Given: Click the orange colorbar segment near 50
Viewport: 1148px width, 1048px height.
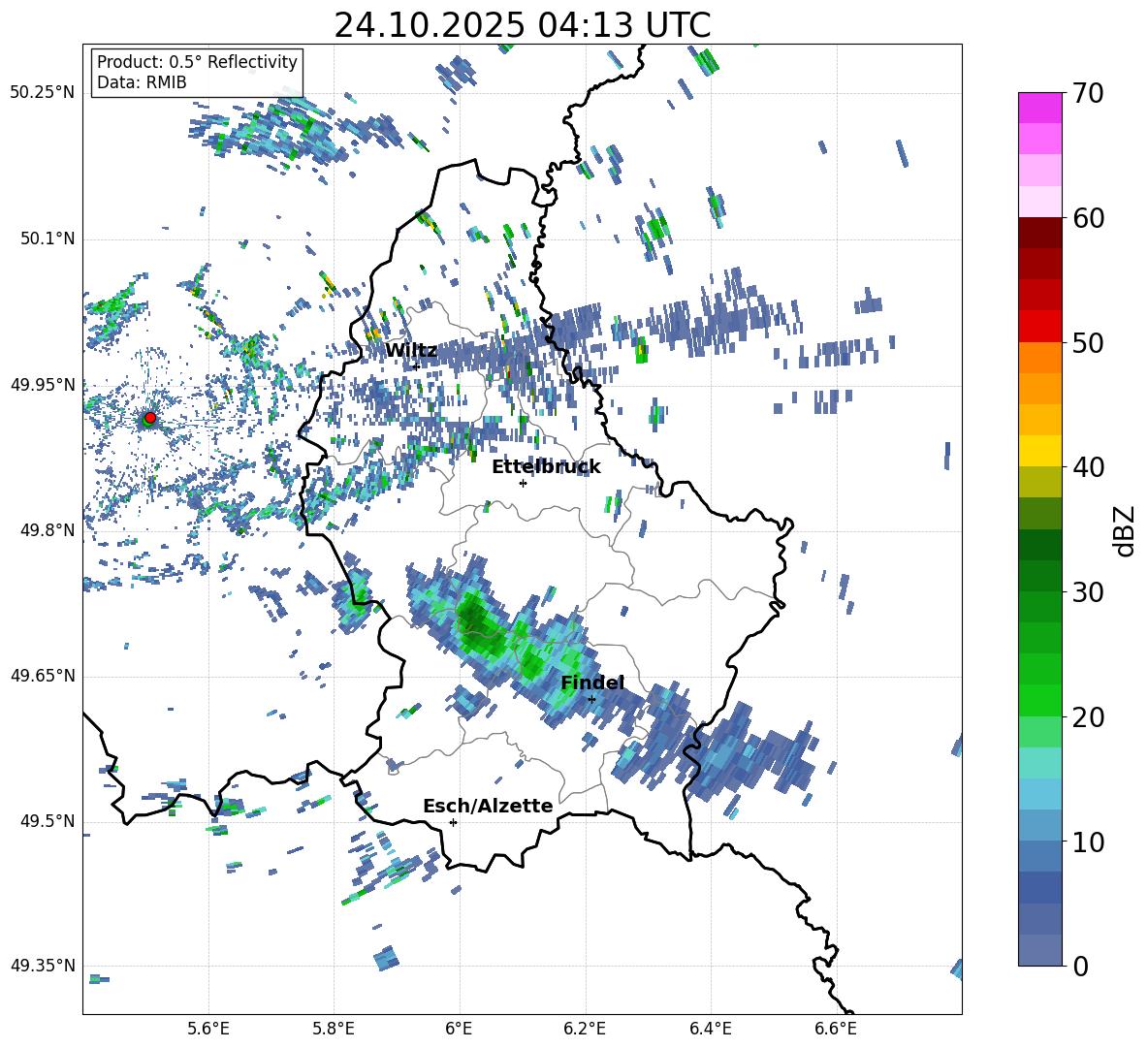Looking at the screenshot, I should [1039, 358].
